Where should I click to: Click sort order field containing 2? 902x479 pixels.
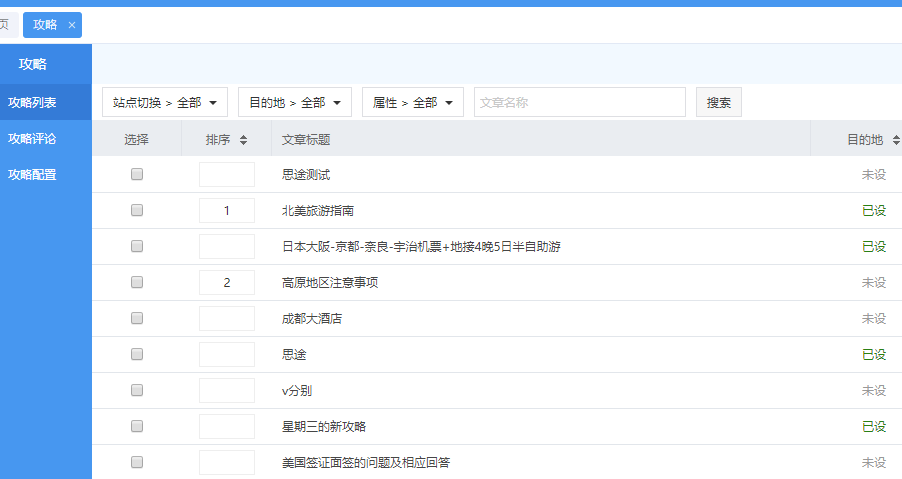click(x=227, y=283)
